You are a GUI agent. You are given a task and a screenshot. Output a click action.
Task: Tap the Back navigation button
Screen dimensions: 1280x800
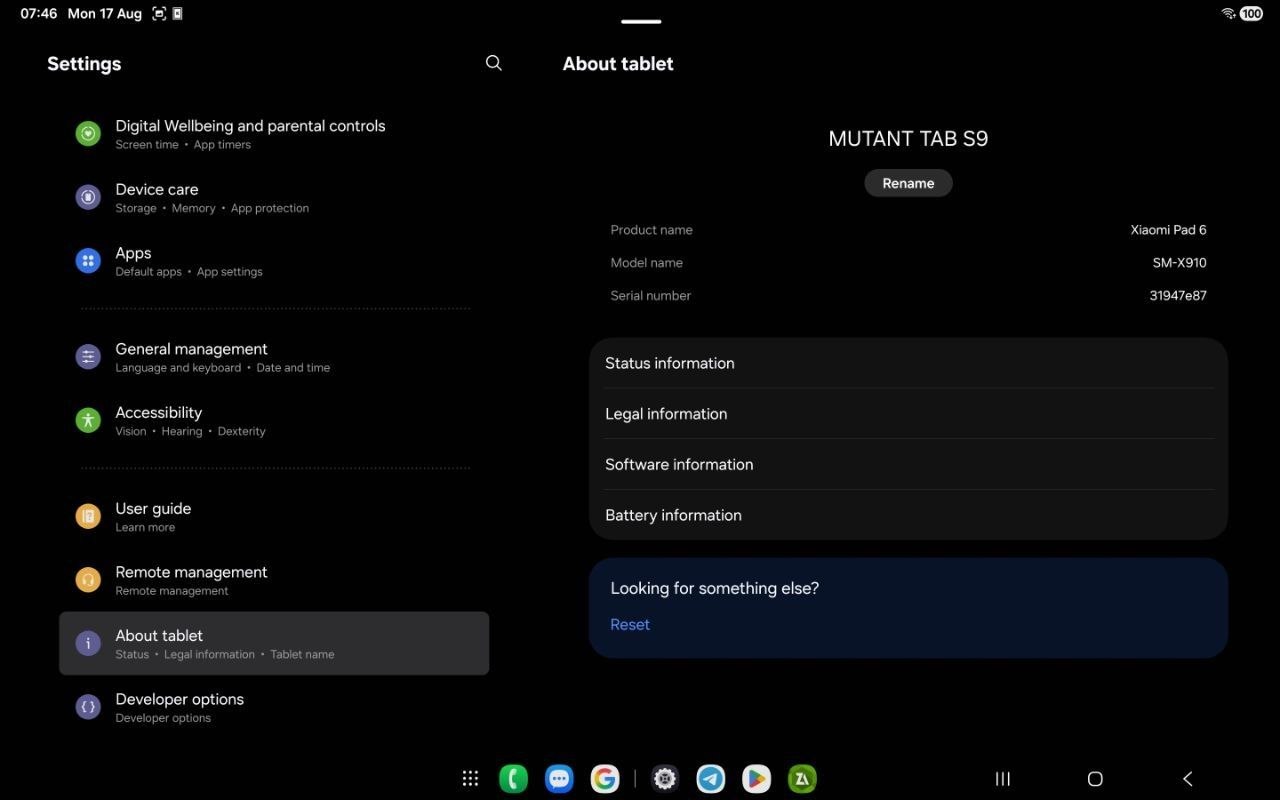click(1187, 778)
